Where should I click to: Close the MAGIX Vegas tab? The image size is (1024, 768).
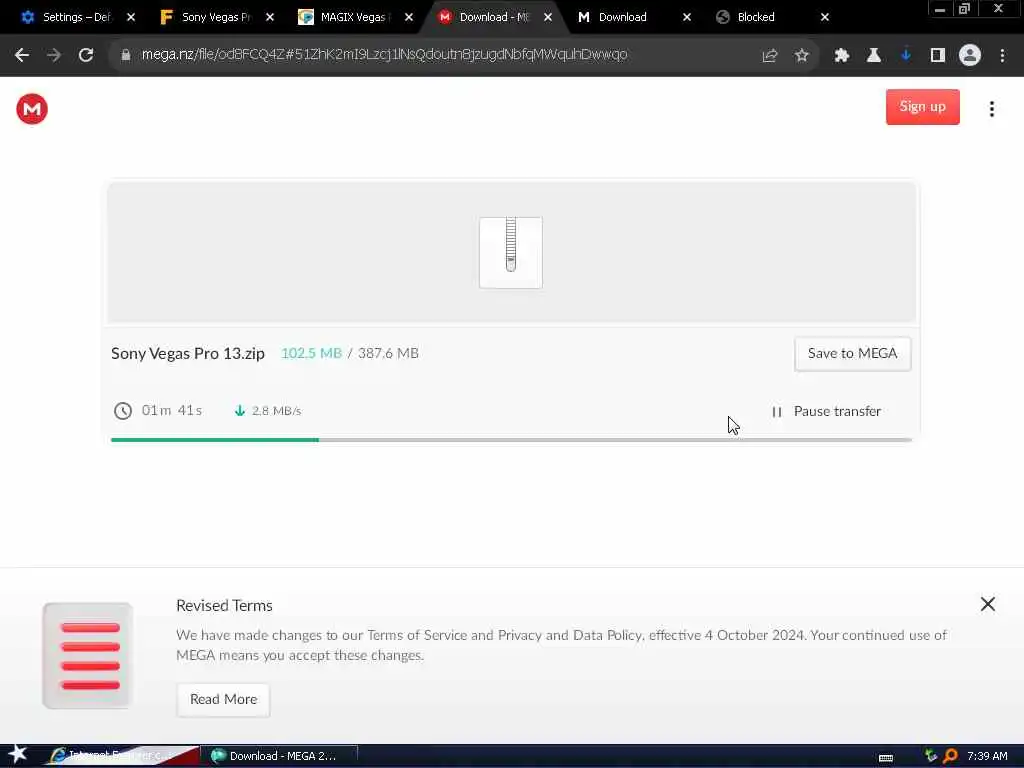point(409,18)
